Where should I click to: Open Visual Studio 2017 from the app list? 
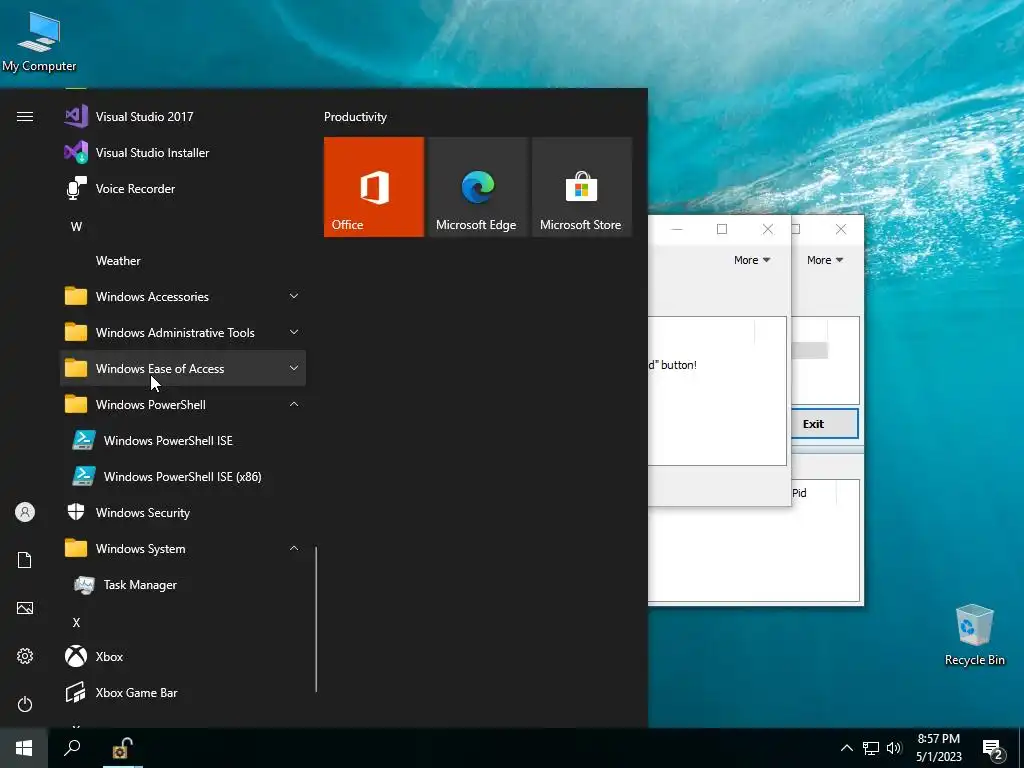[x=183, y=117]
